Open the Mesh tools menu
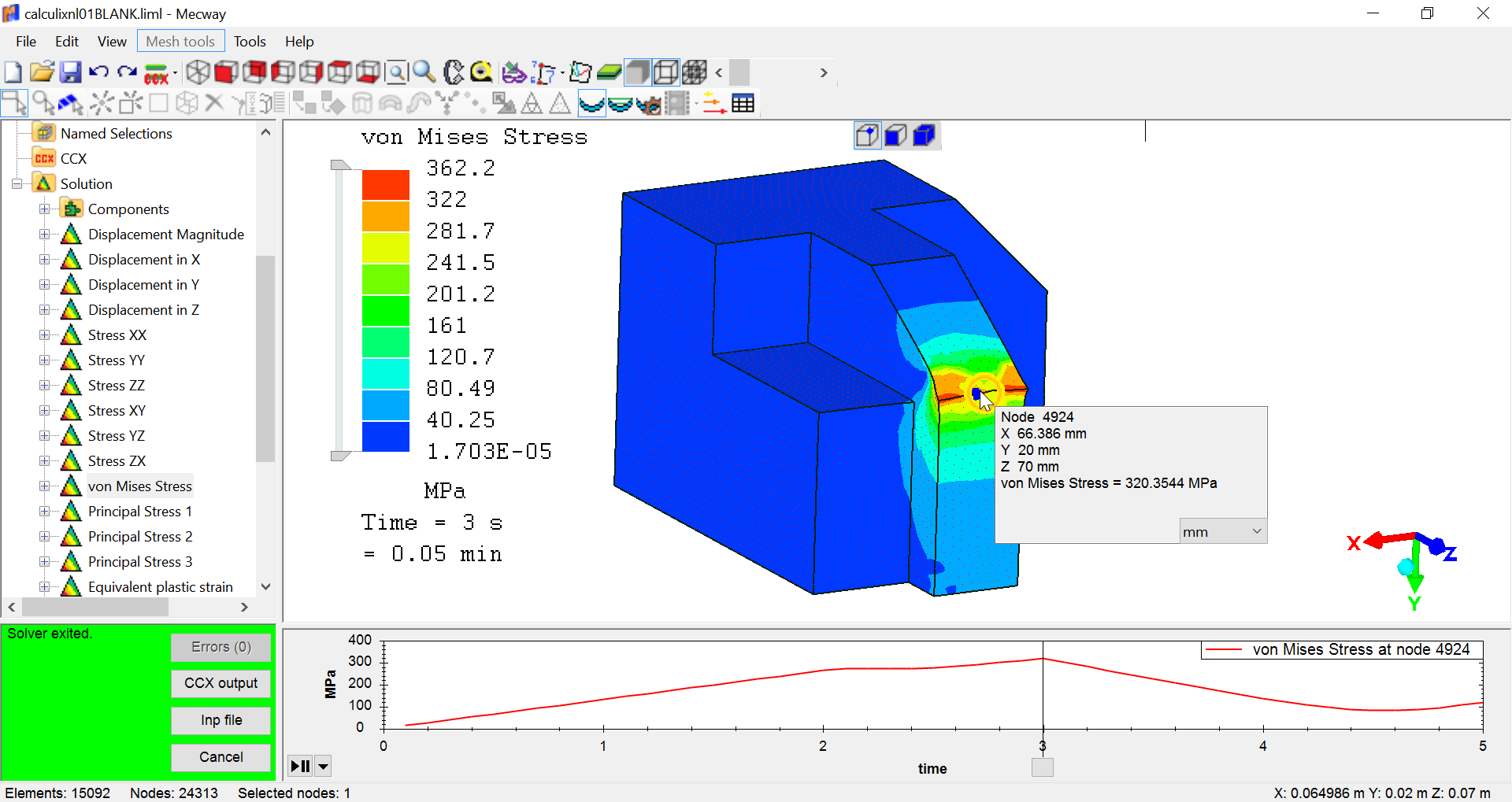The width and height of the screenshot is (1512, 802). [x=180, y=42]
